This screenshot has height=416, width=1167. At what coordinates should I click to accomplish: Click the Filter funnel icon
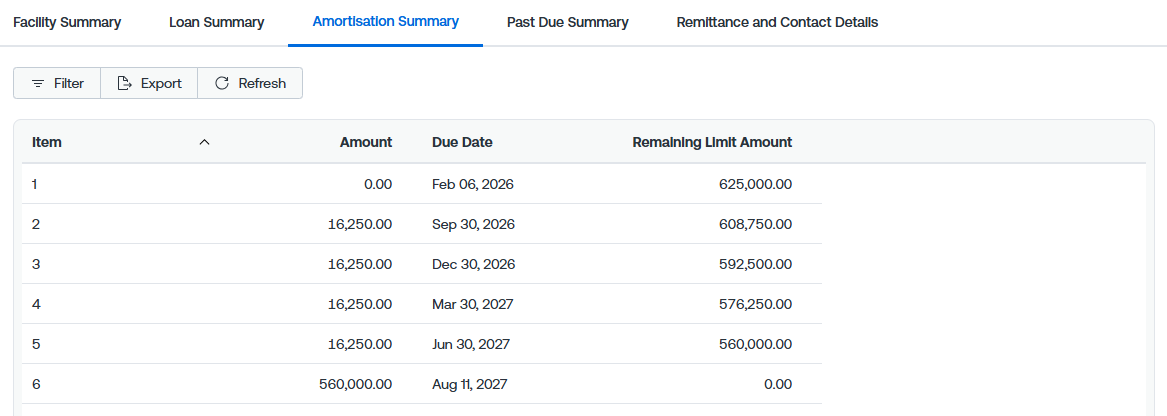[x=38, y=83]
